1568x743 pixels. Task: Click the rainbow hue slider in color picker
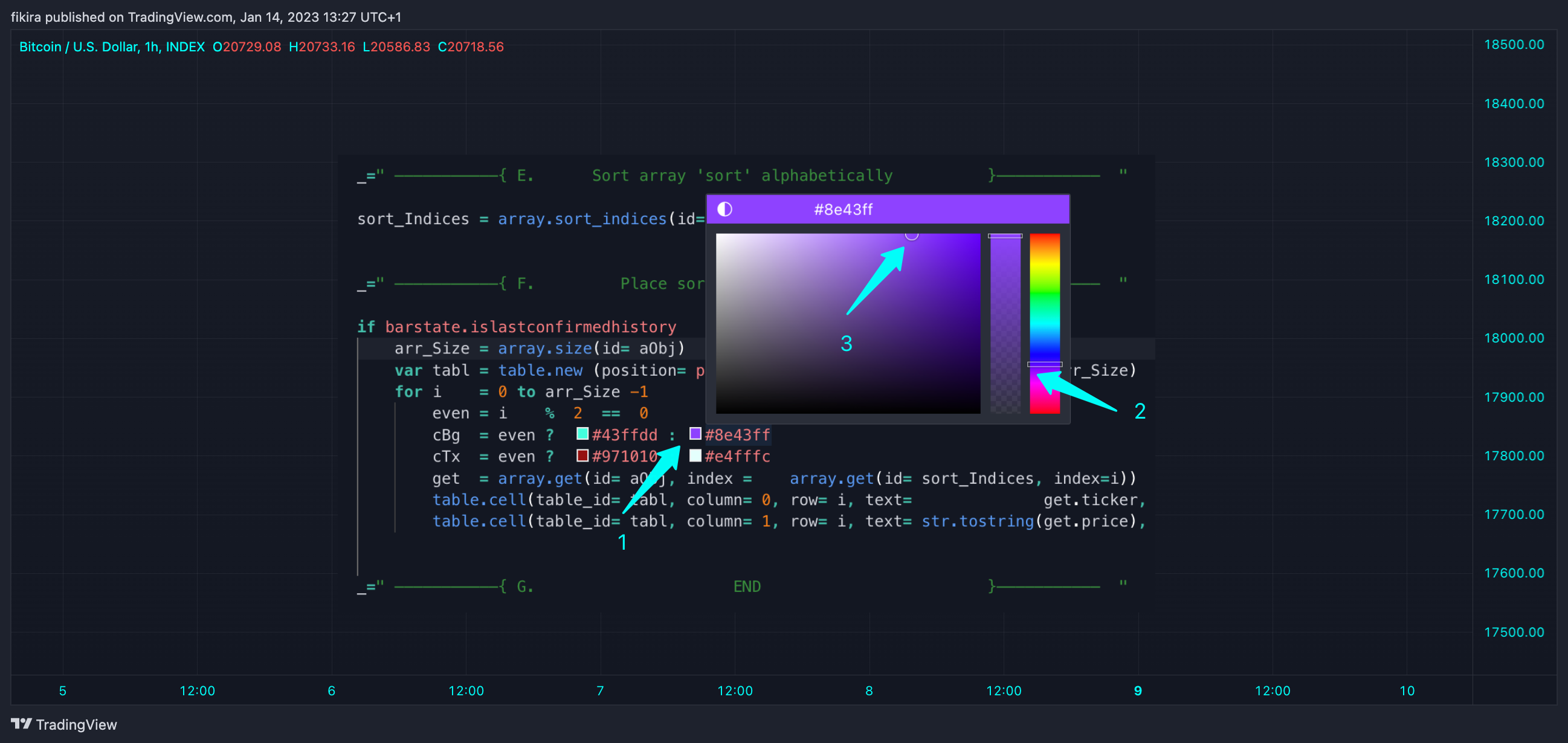click(x=1045, y=323)
